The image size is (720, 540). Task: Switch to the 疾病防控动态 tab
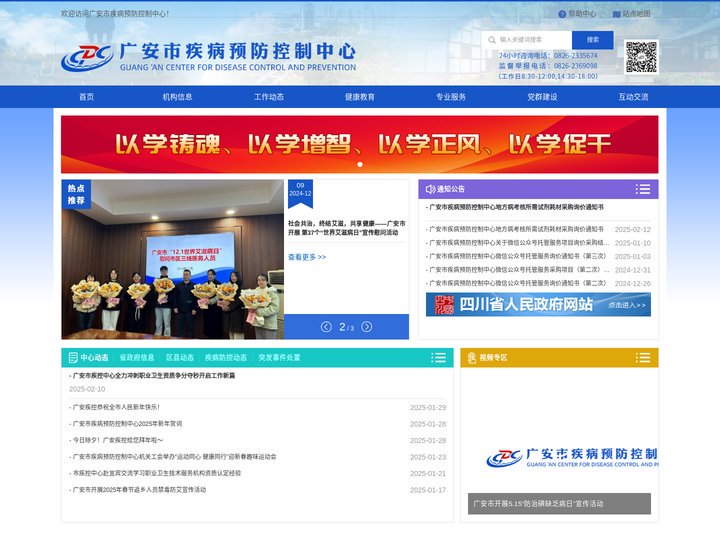[226, 358]
